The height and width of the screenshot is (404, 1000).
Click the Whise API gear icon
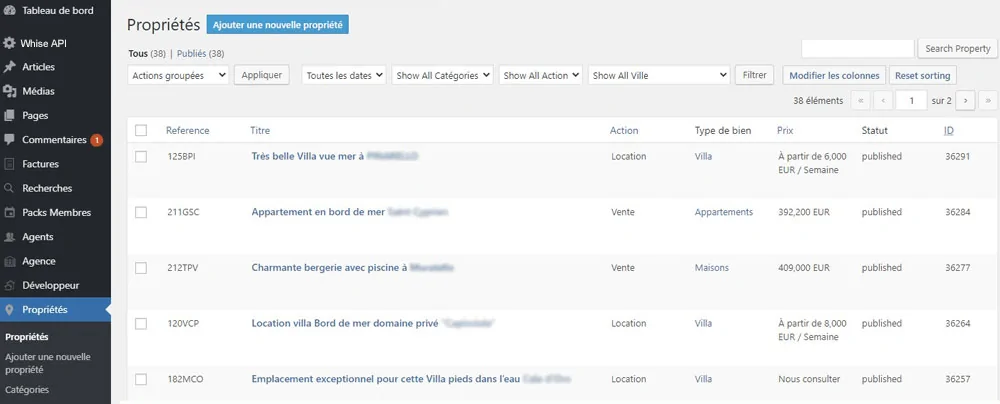pos(9,43)
